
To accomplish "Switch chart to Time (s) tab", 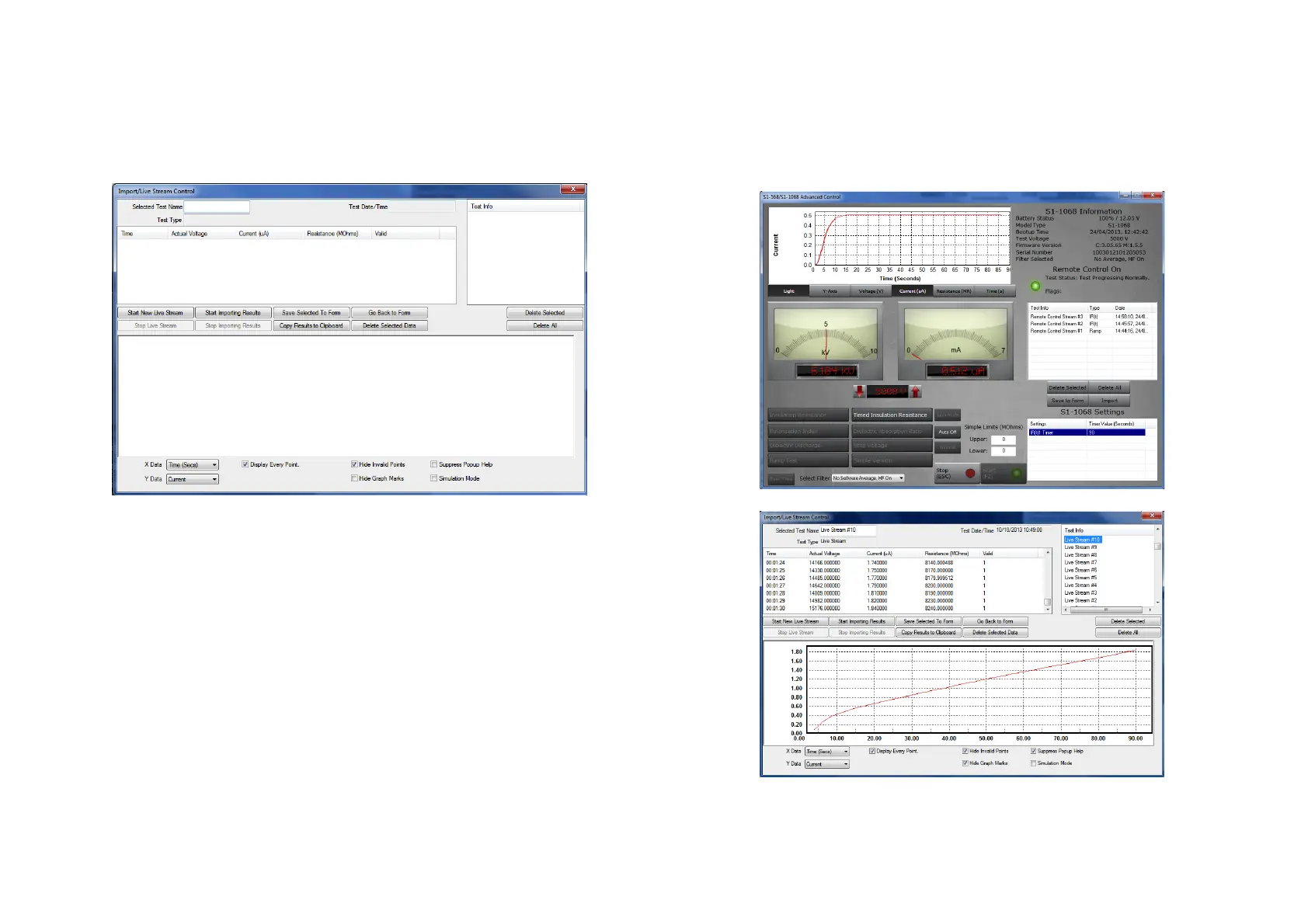I will pos(995,291).
